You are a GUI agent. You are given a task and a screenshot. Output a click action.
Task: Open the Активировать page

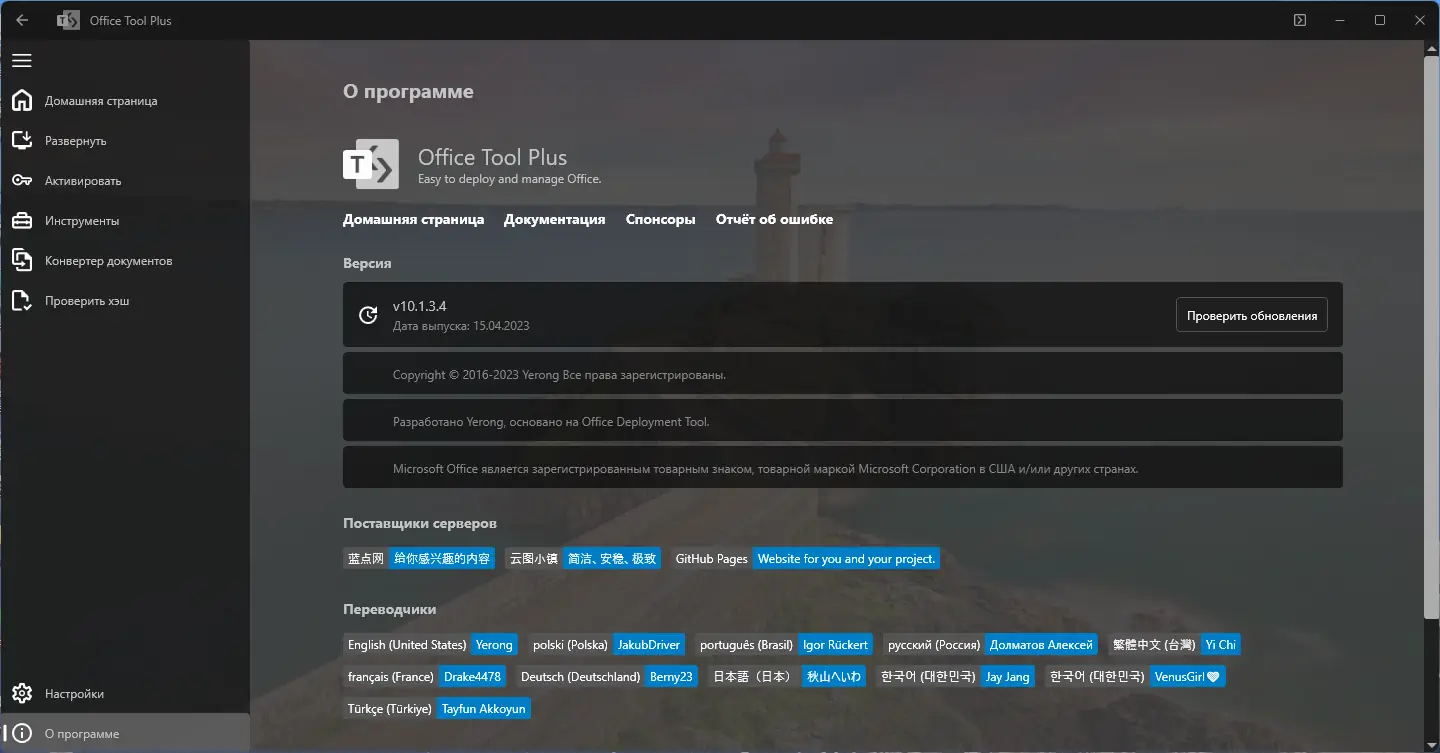125,181
